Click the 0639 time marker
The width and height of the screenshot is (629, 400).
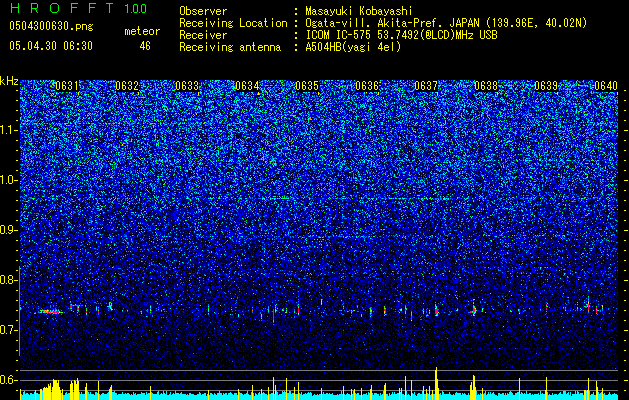coord(546,86)
